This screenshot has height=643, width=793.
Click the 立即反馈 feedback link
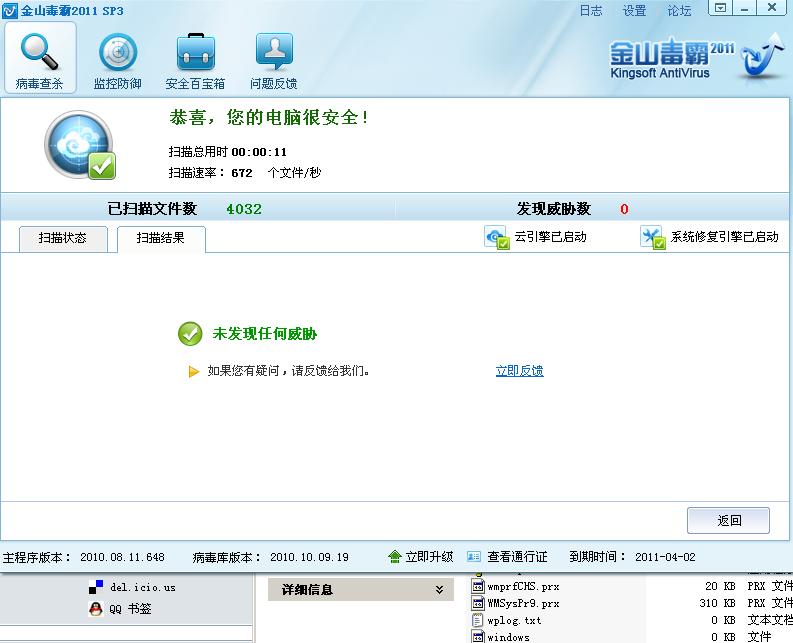click(x=519, y=371)
